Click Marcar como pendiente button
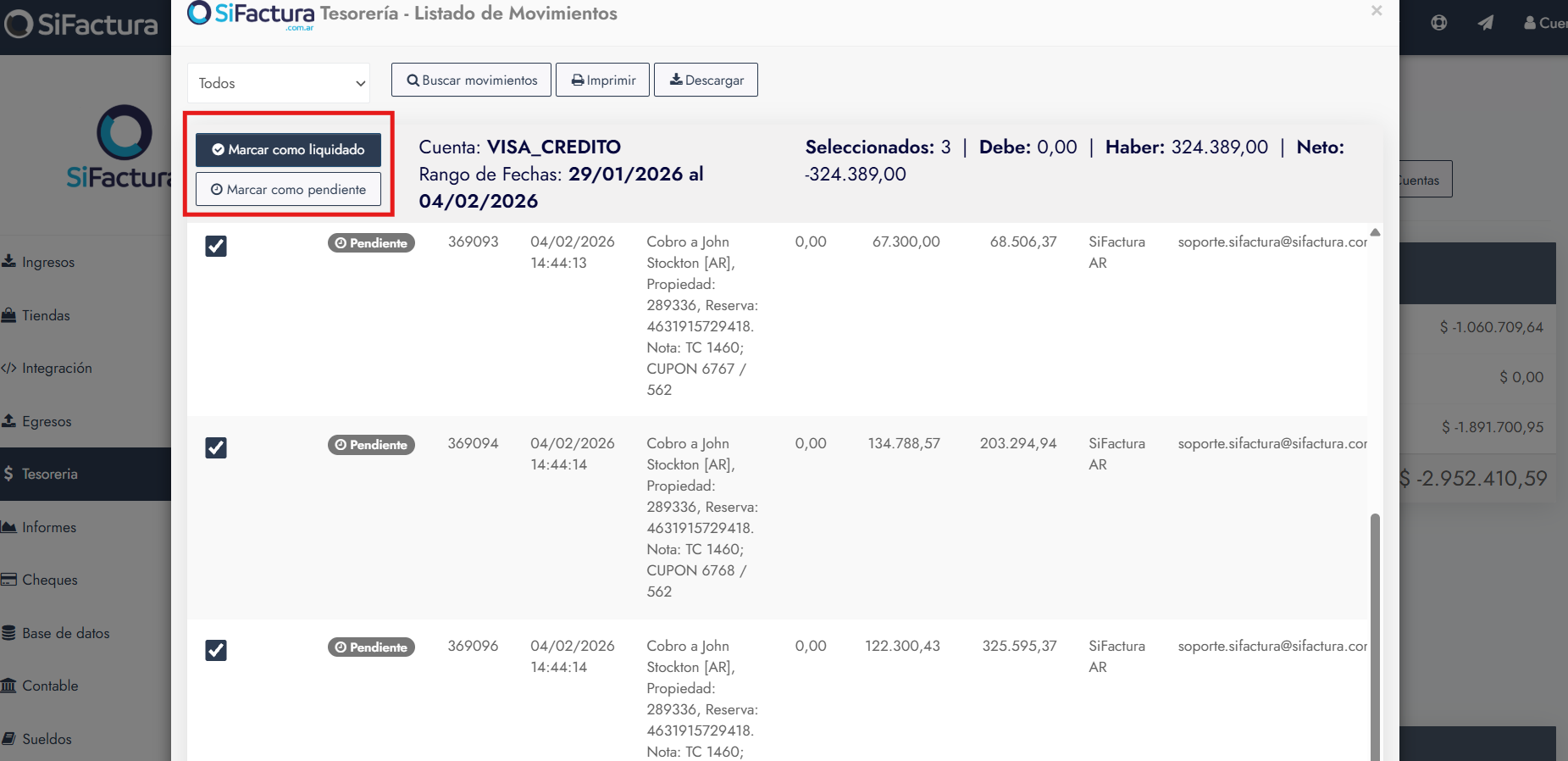The height and width of the screenshot is (761, 1568). pyautogui.click(x=288, y=190)
